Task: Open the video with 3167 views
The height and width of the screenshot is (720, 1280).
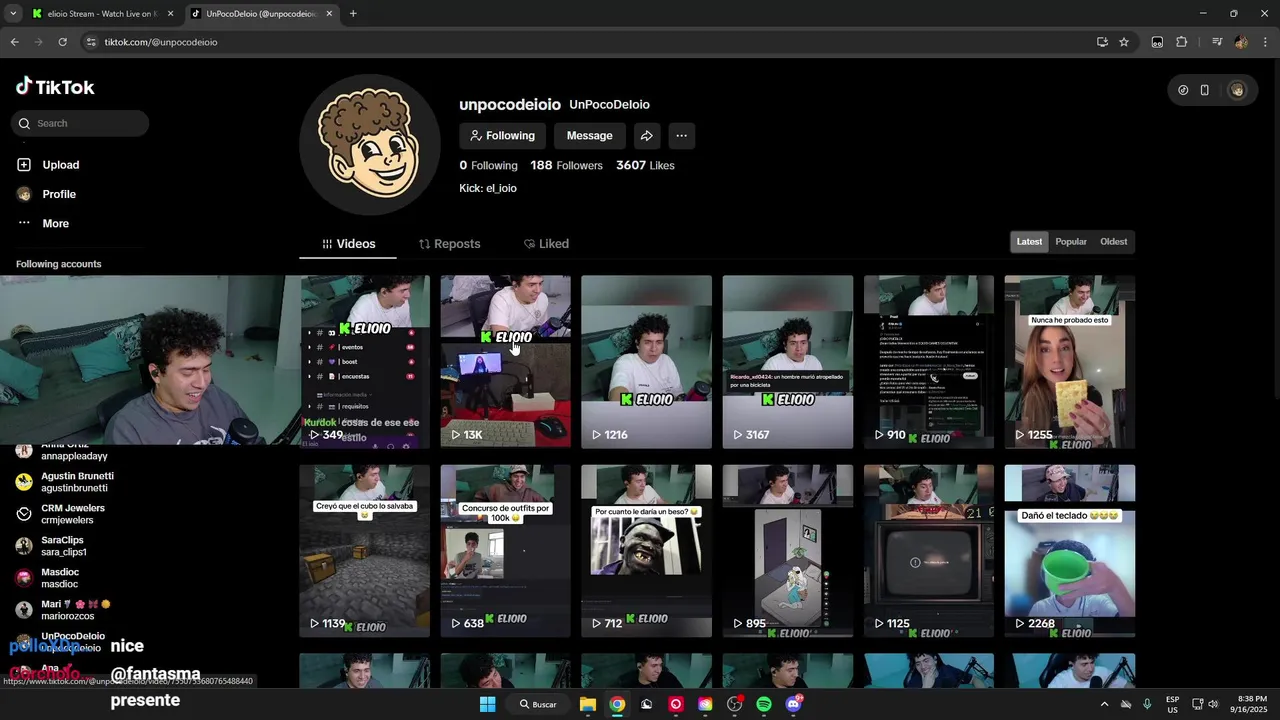Action: pos(787,361)
